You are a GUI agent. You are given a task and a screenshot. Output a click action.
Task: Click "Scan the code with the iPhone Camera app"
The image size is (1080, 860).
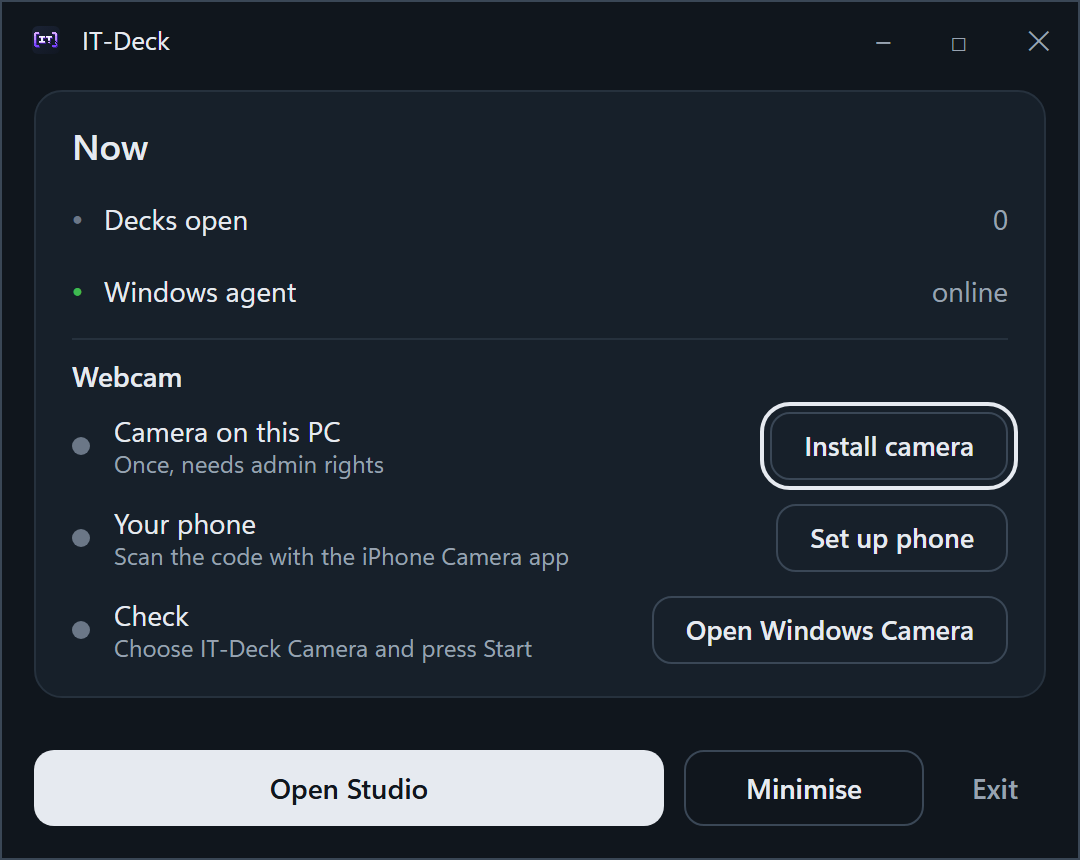(x=341, y=557)
